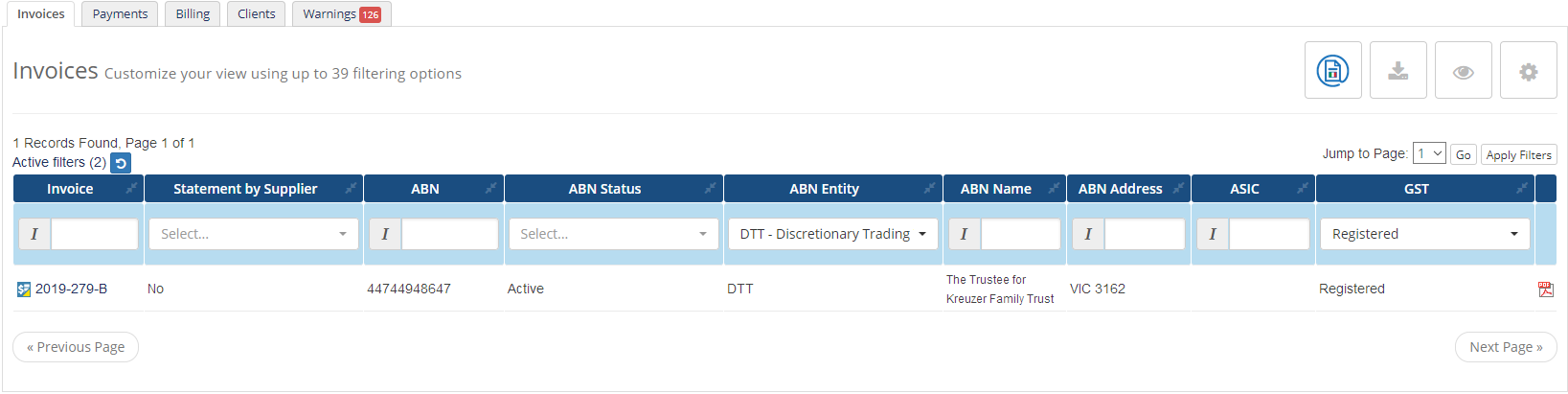The width and height of the screenshot is (1568, 394).
Task: Click the invoice icon beside 2019-279-B
Action: (x=24, y=289)
